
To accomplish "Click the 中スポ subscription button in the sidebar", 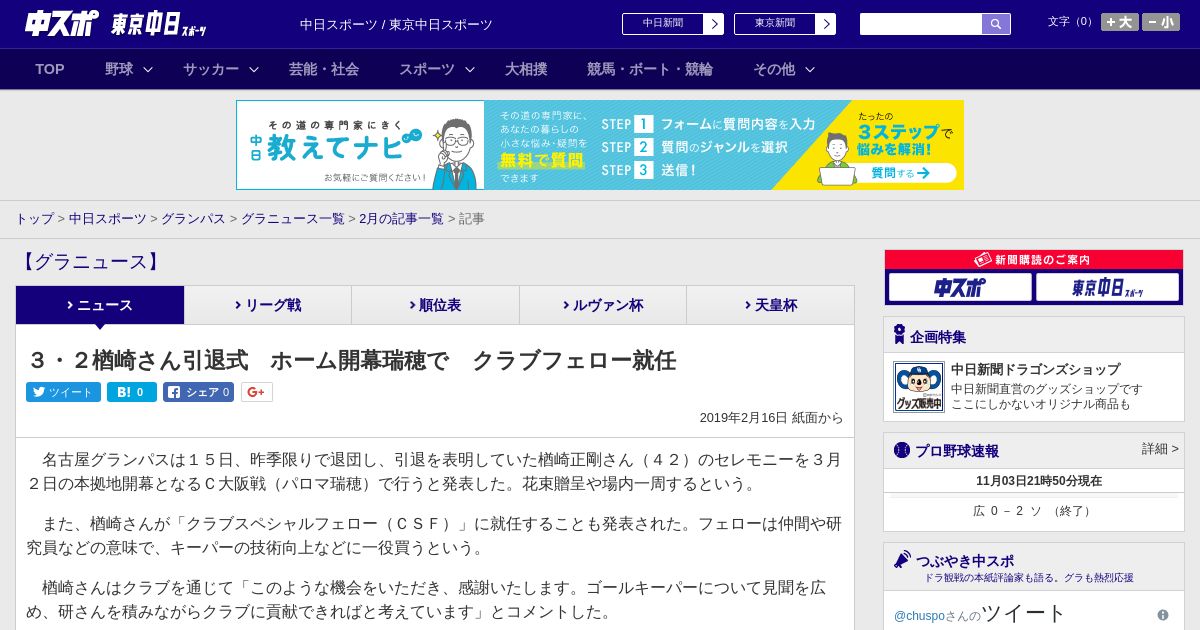I will [960, 288].
